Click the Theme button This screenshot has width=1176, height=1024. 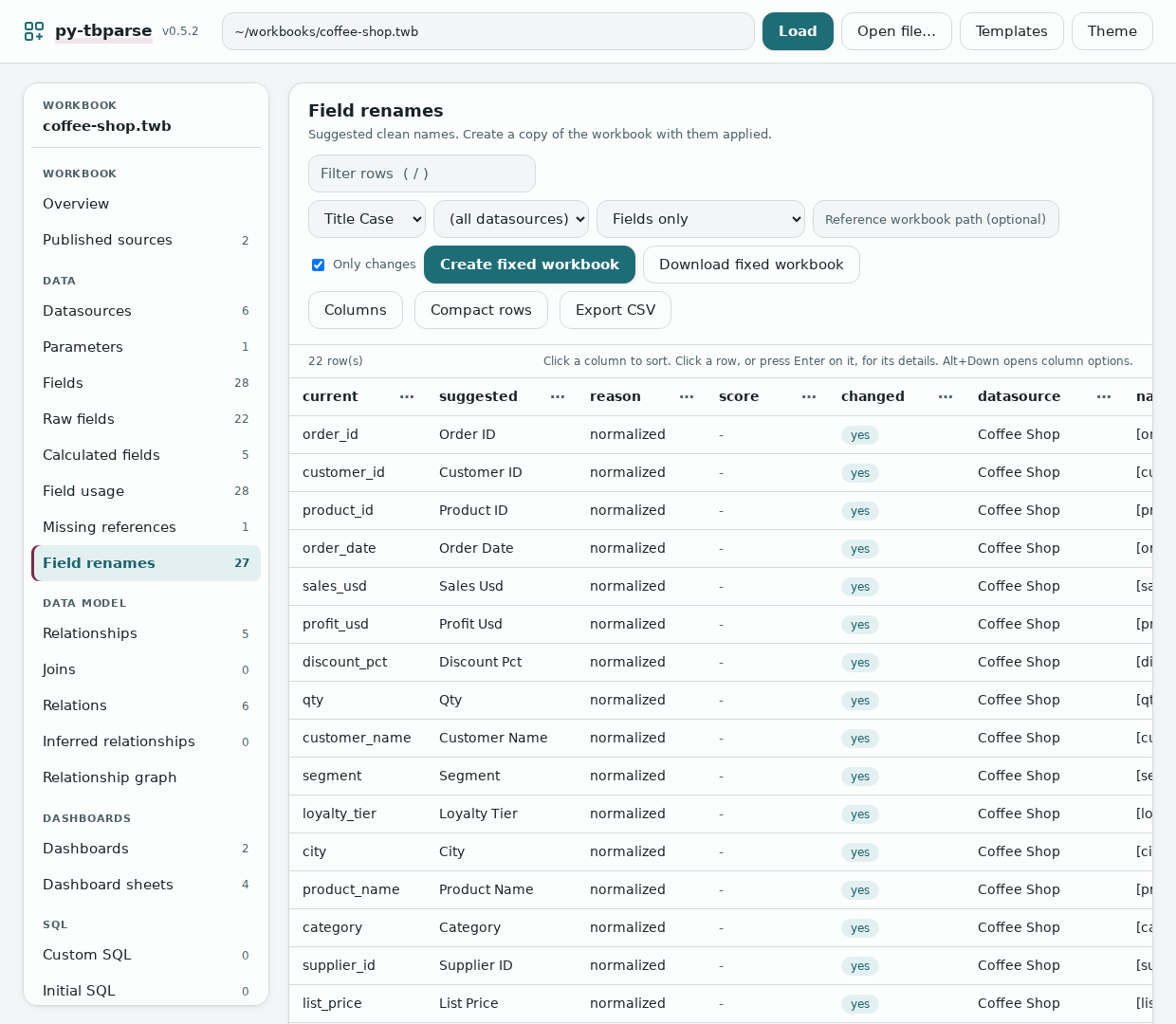[1112, 31]
